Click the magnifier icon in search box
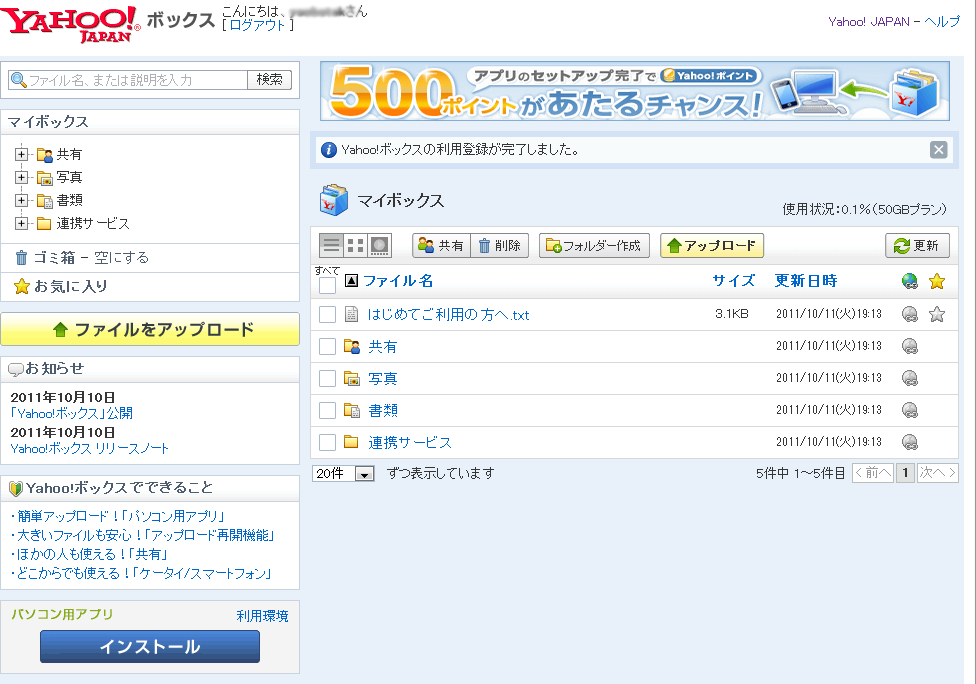 click(19, 80)
